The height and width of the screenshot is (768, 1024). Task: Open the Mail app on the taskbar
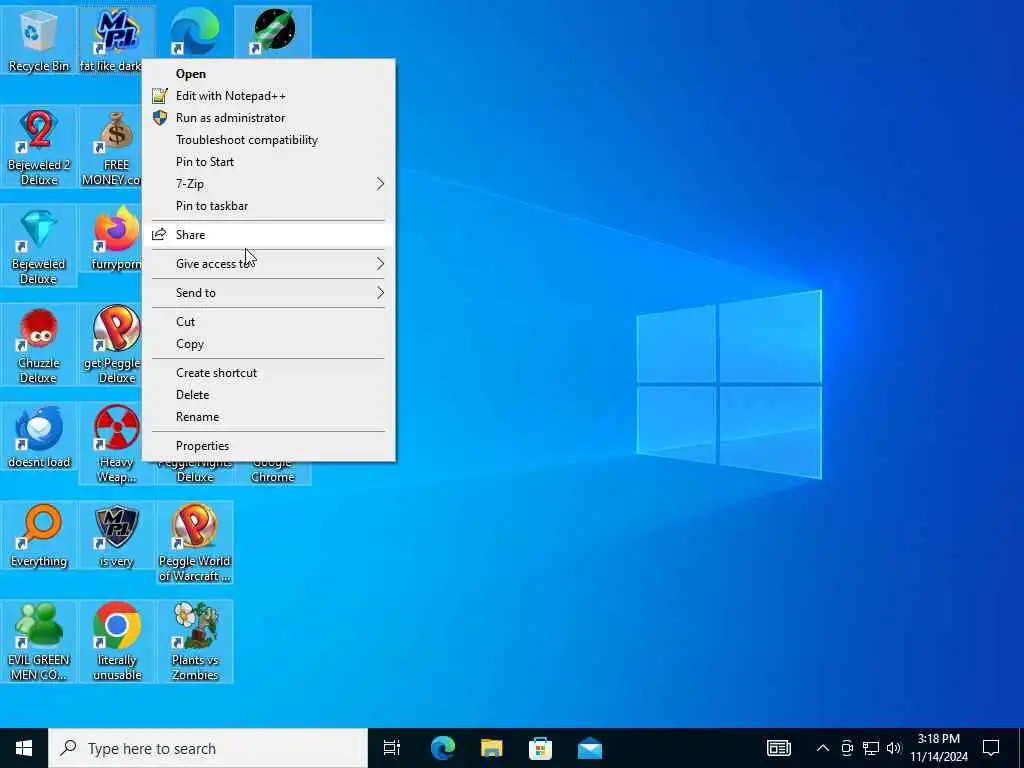click(x=590, y=748)
